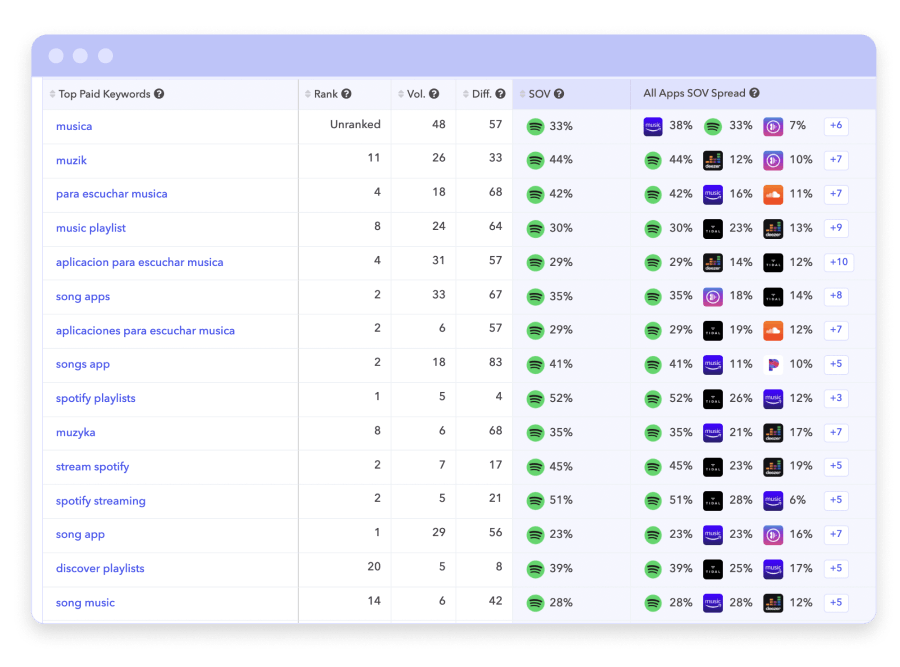The width and height of the screenshot is (900, 667).
Task: Expand +10 more apps for aplicacion para escuchar musica
Action: [x=839, y=262]
